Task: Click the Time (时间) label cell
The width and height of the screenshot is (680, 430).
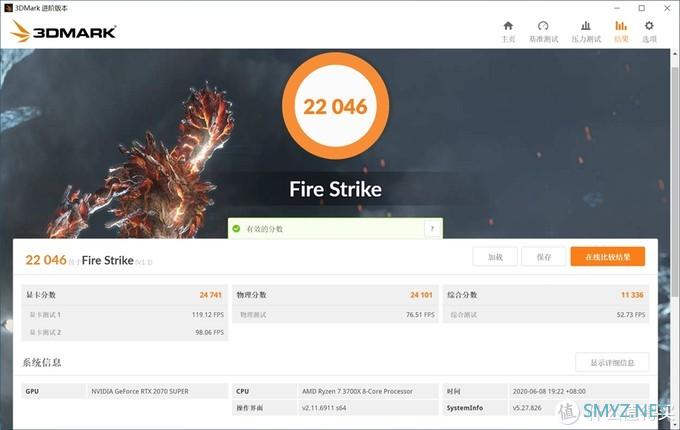Action: [475, 391]
